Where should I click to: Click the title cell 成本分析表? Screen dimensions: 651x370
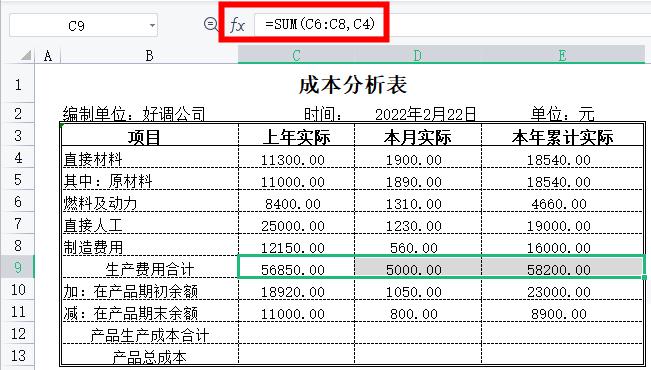(353, 85)
